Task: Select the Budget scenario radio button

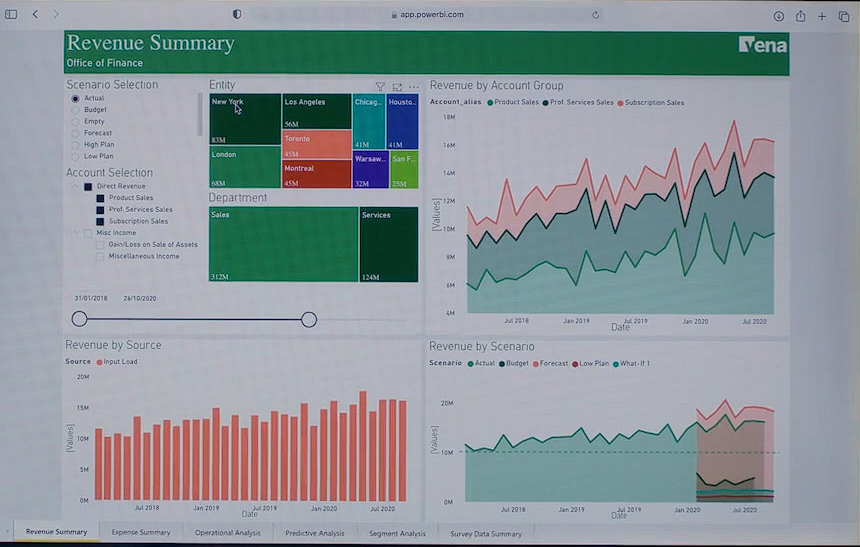Action: point(75,110)
